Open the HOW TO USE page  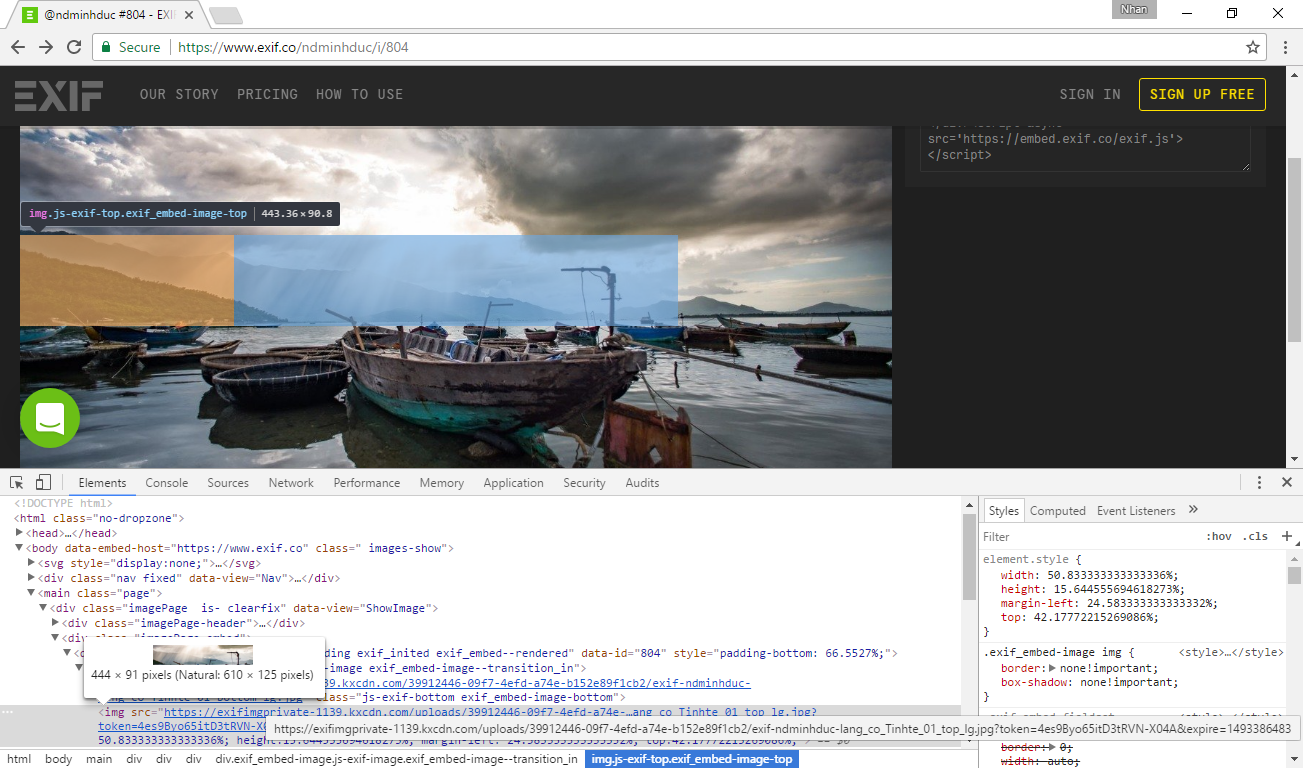tap(359, 94)
